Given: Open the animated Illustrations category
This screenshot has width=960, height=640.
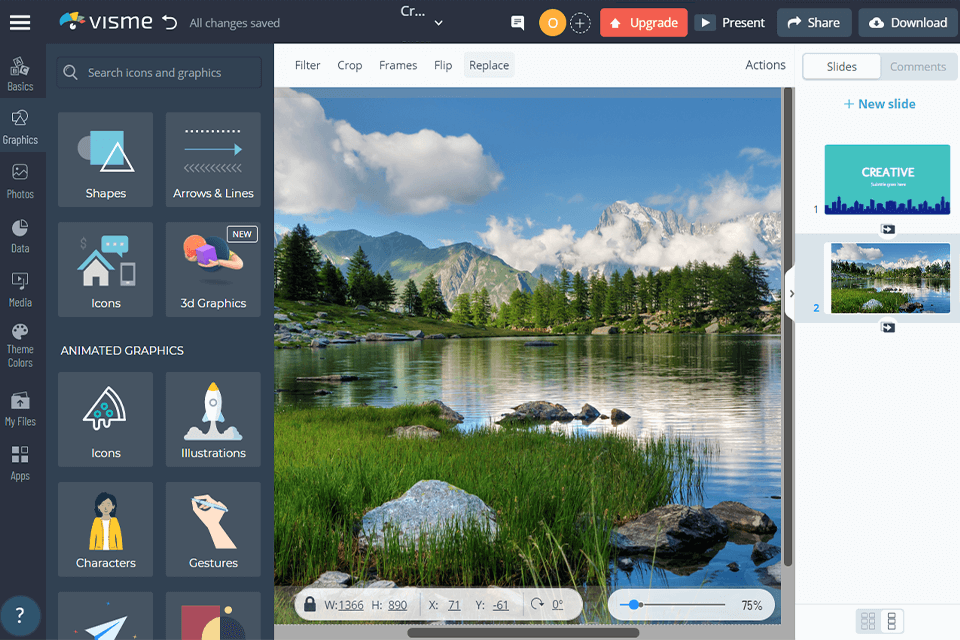Looking at the screenshot, I should tap(213, 420).
